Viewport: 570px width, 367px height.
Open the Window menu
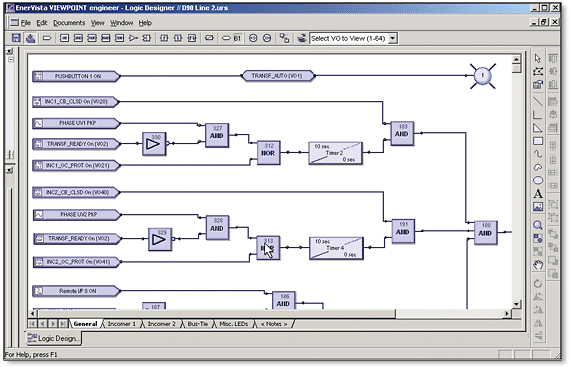tap(121, 23)
